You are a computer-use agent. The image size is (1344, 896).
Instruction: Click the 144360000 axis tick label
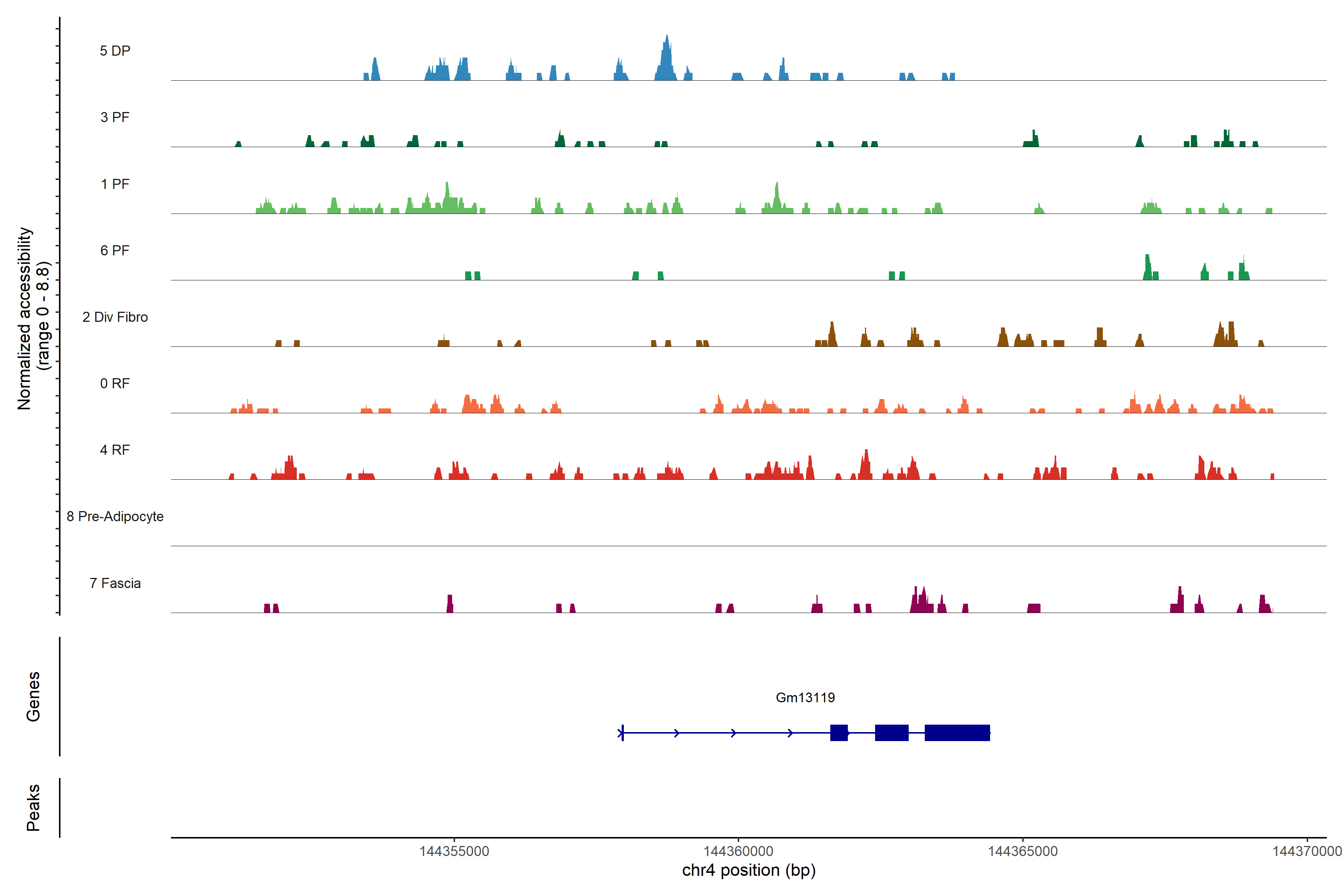(x=738, y=851)
